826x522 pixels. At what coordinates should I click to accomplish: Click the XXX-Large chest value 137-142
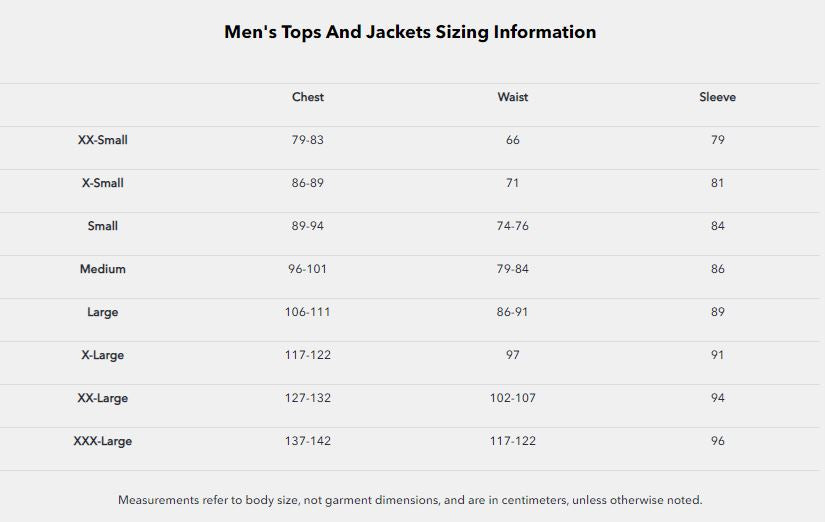tap(308, 441)
